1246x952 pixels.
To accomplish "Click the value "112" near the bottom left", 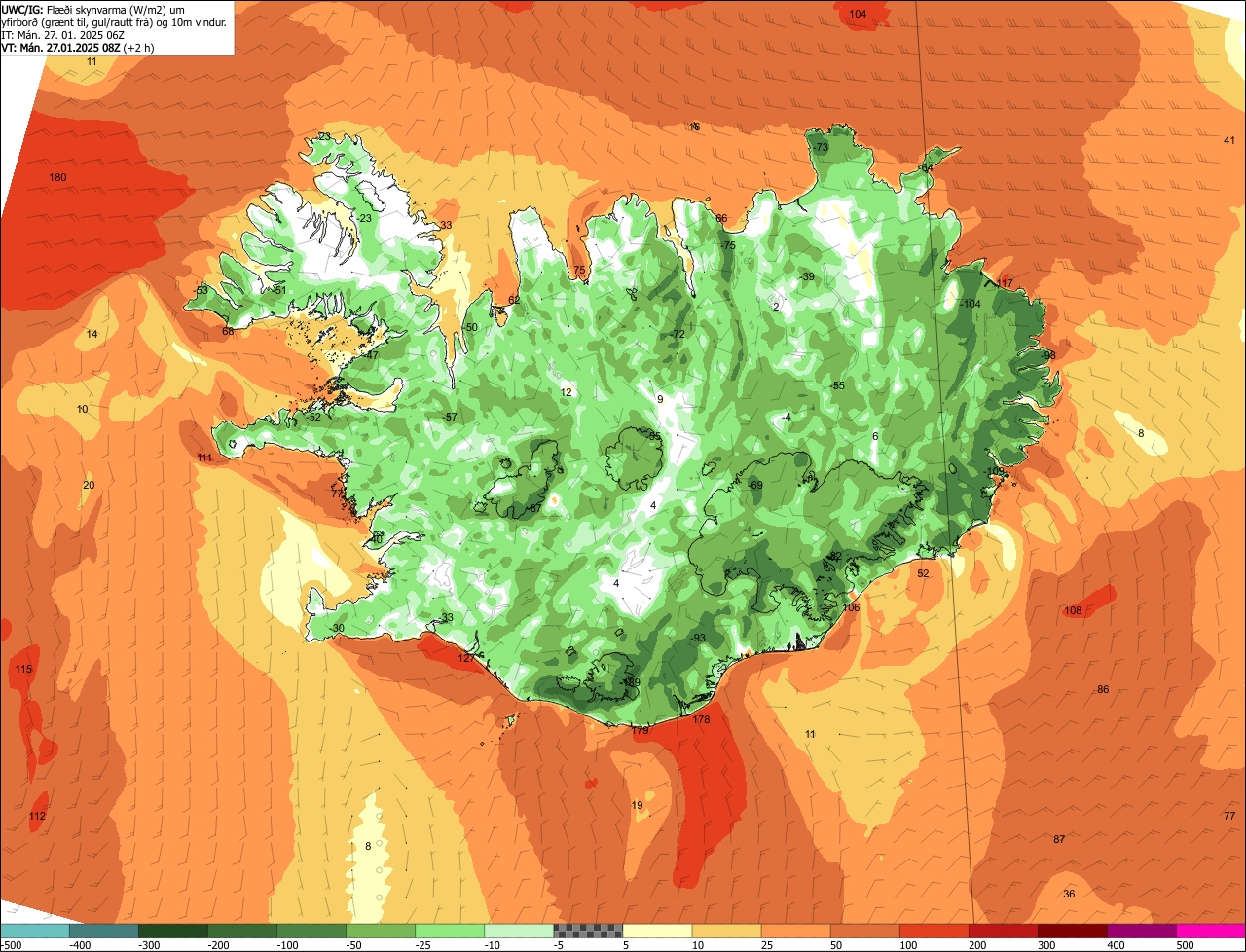I will pyautogui.click(x=37, y=816).
